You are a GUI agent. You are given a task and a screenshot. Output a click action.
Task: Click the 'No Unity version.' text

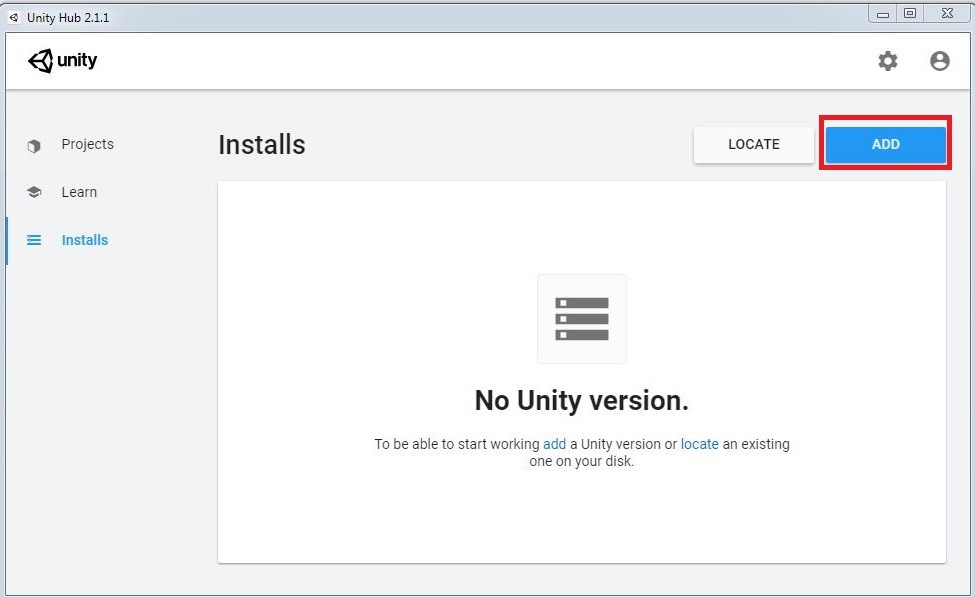pos(581,401)
